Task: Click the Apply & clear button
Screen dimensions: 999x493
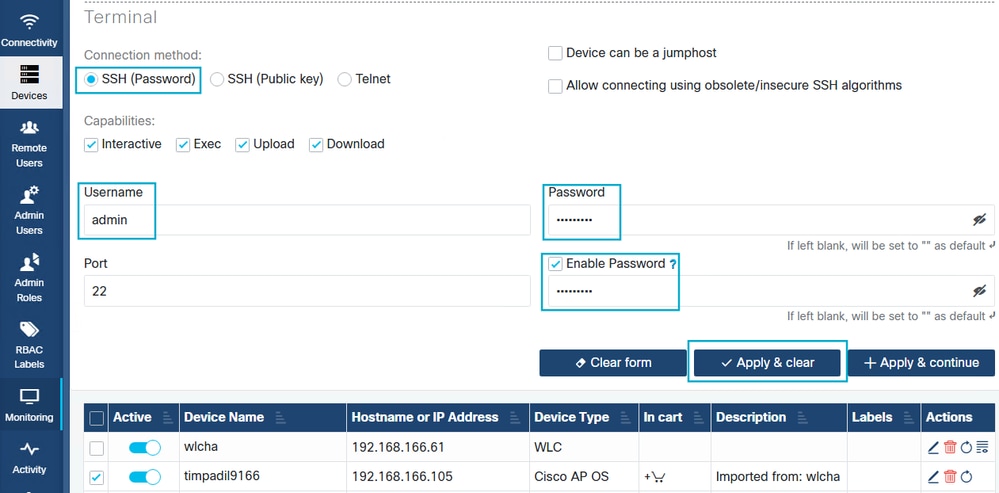Action: 767,362
